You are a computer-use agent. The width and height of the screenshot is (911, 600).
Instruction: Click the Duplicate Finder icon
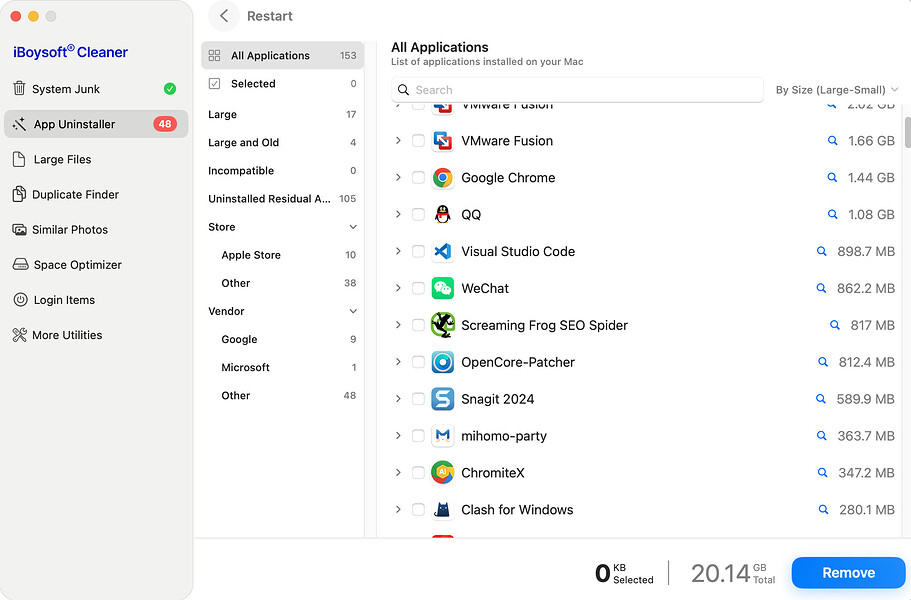[19, 194]
